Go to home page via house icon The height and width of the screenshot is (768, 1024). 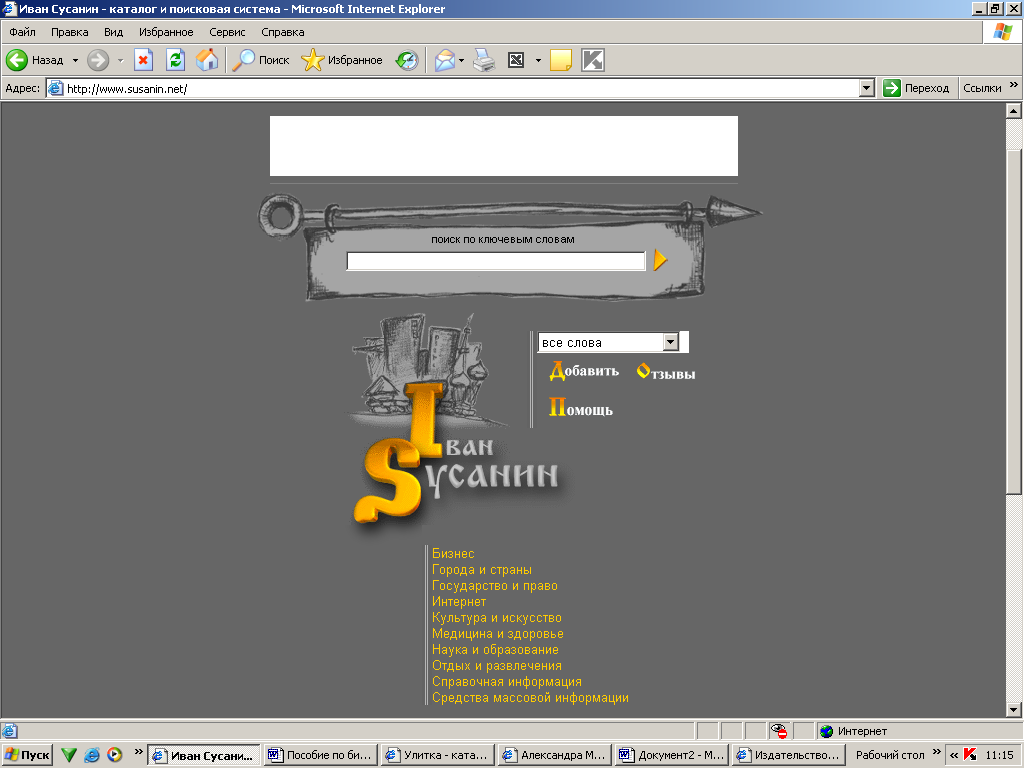pos(207,60)
